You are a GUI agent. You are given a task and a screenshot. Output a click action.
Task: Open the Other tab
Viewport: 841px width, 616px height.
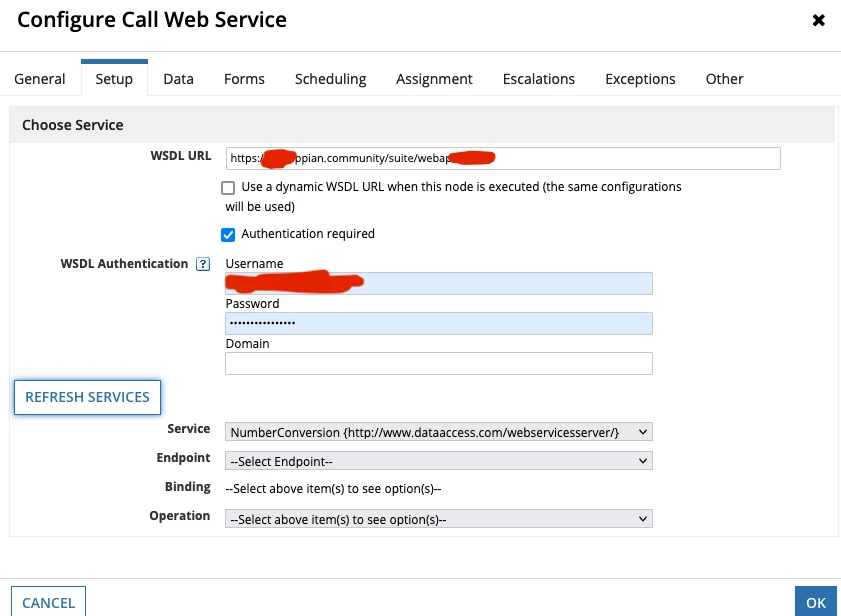tap(725, 79)
